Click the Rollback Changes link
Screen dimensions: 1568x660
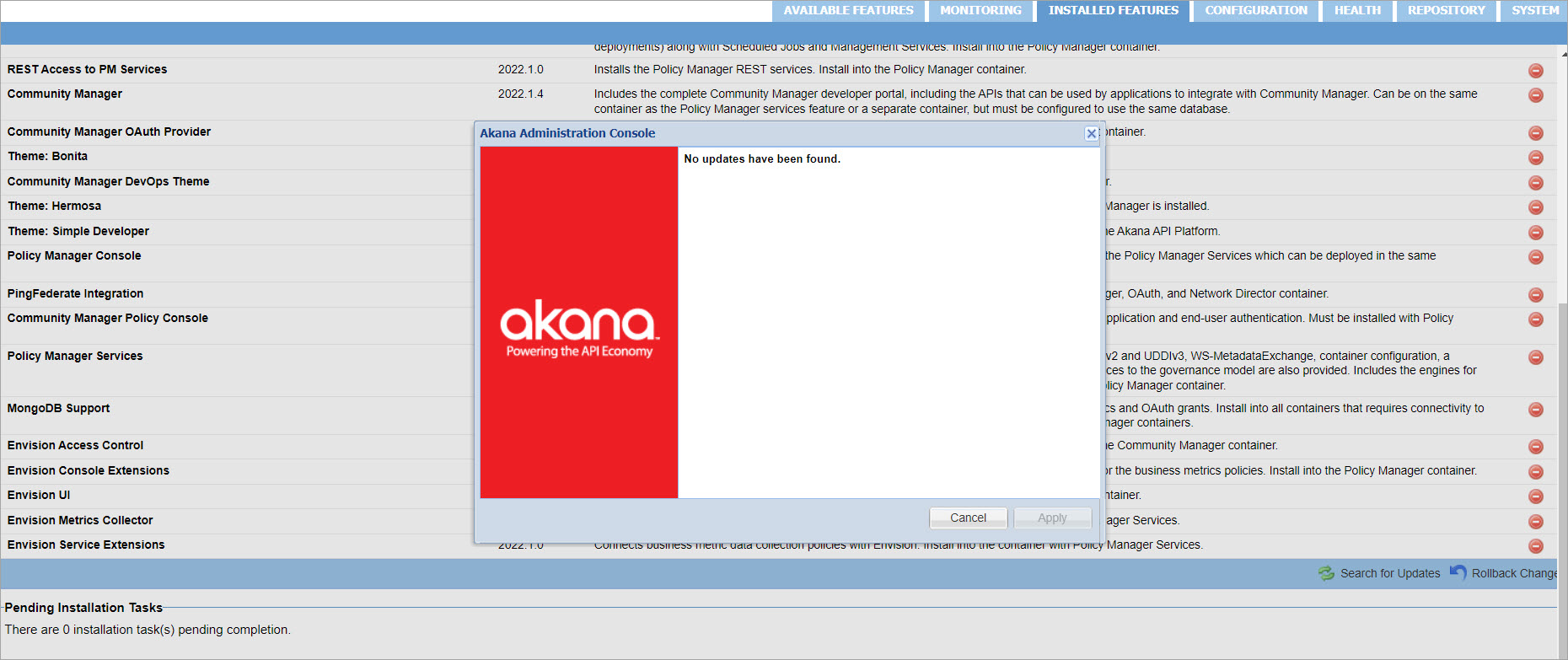pyautogui.click(x=1514, y=573)
